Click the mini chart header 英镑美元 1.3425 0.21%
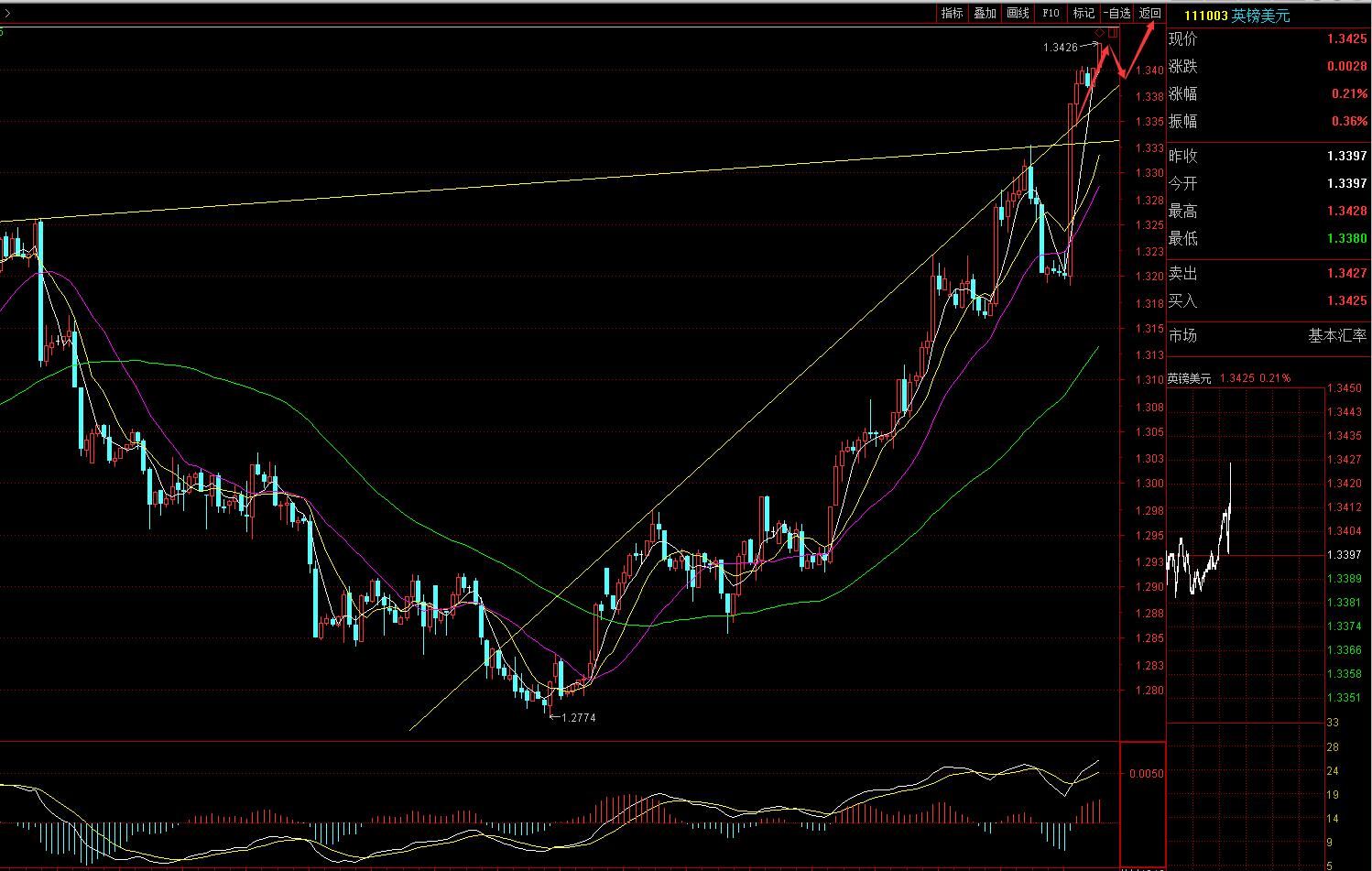Screen dimensions: 1372x871 click(x=1229, y=378)
